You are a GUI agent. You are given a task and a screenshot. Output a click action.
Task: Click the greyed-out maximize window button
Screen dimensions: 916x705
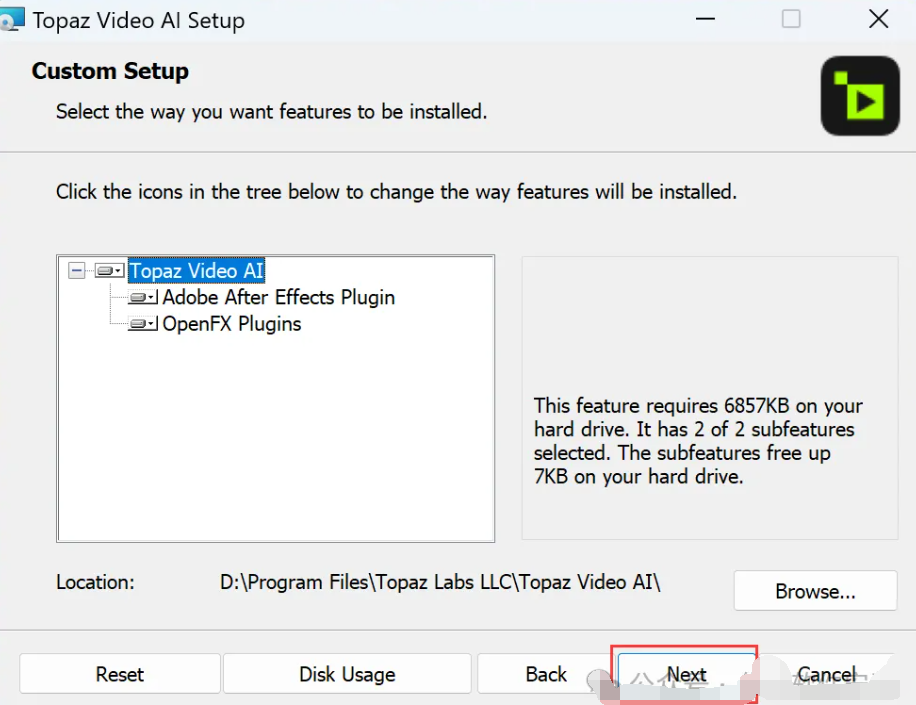tap(791, 19)
